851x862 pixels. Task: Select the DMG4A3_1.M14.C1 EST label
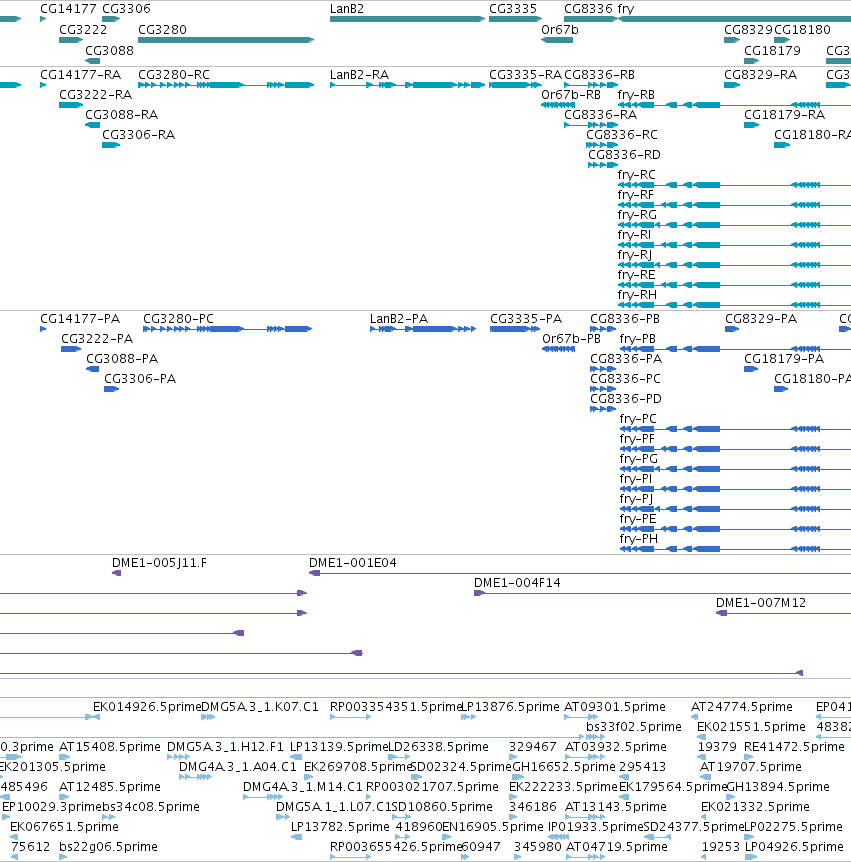click(x=303, y=787)
